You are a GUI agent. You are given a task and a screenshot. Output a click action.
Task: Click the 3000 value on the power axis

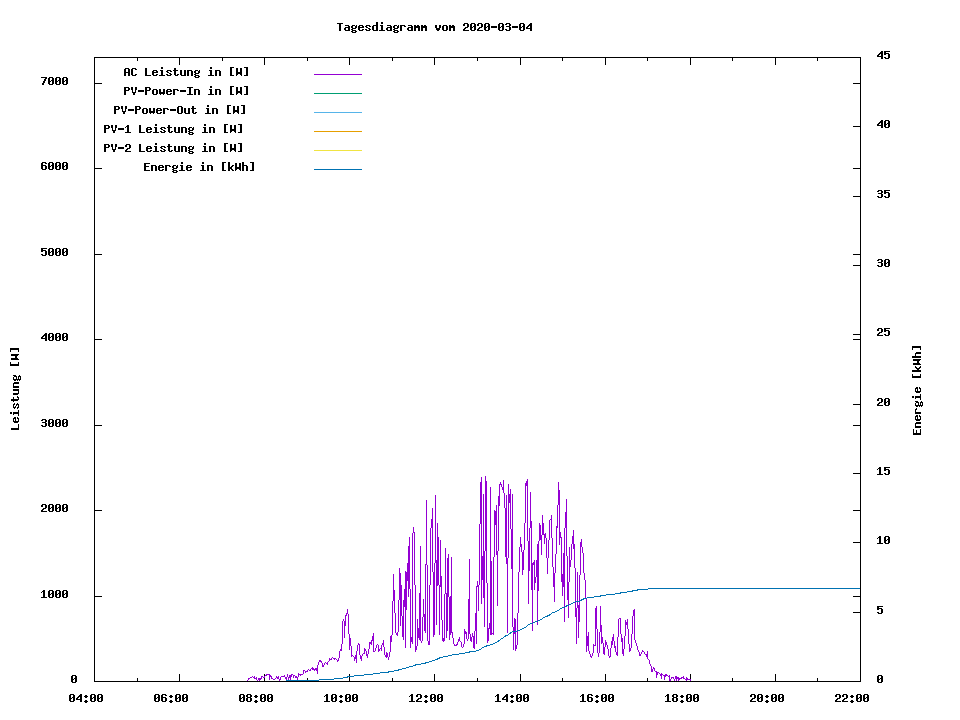coord(54,424)
